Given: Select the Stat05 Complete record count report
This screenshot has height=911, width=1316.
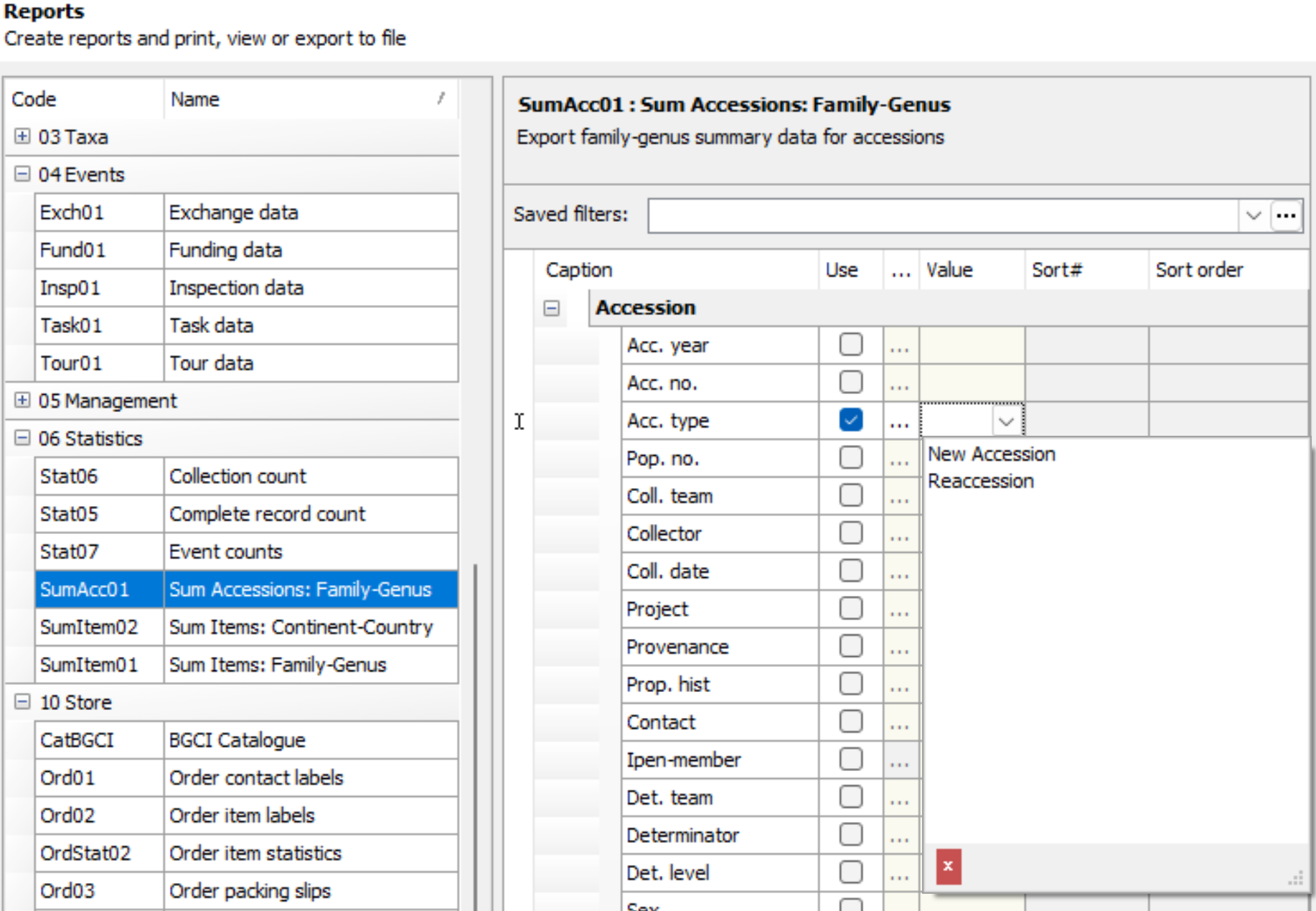Looking at the screenshot, I should tap(246, 514).
